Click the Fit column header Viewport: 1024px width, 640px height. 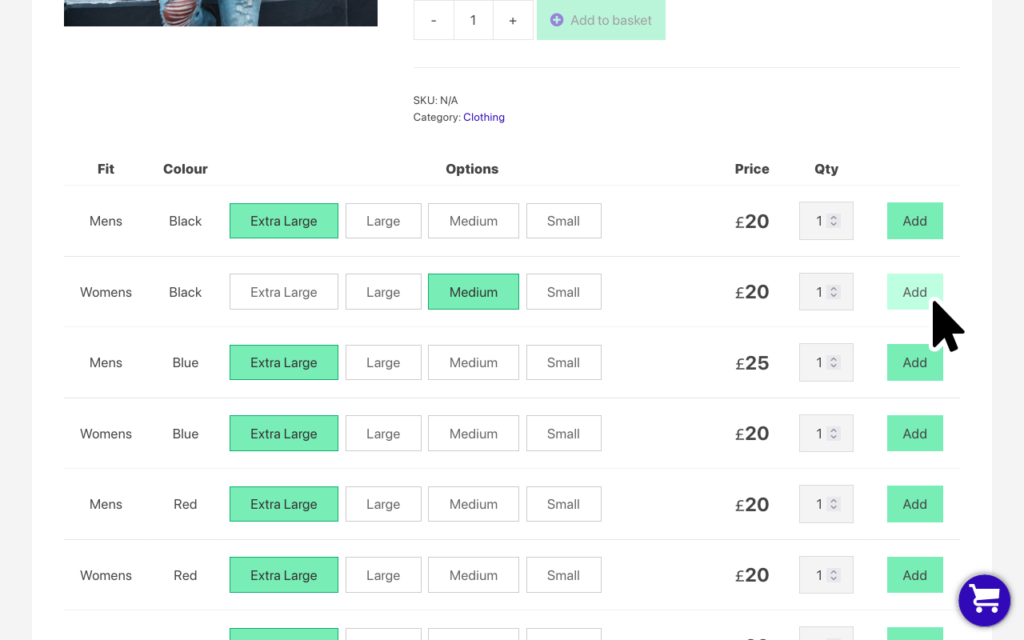coord(106,169)
